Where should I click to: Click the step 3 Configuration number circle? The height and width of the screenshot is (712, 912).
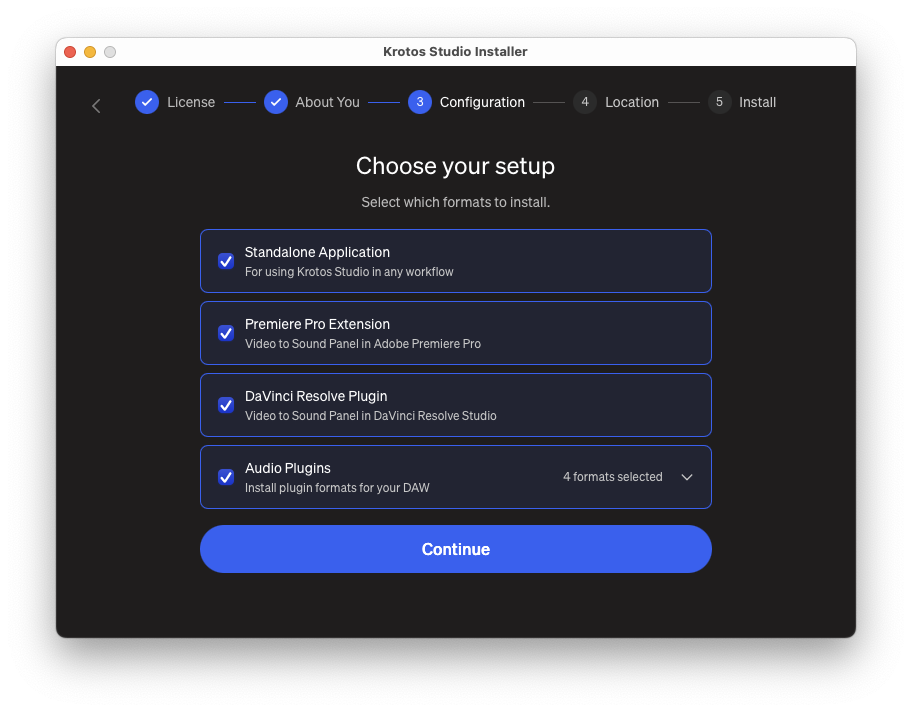420,102
